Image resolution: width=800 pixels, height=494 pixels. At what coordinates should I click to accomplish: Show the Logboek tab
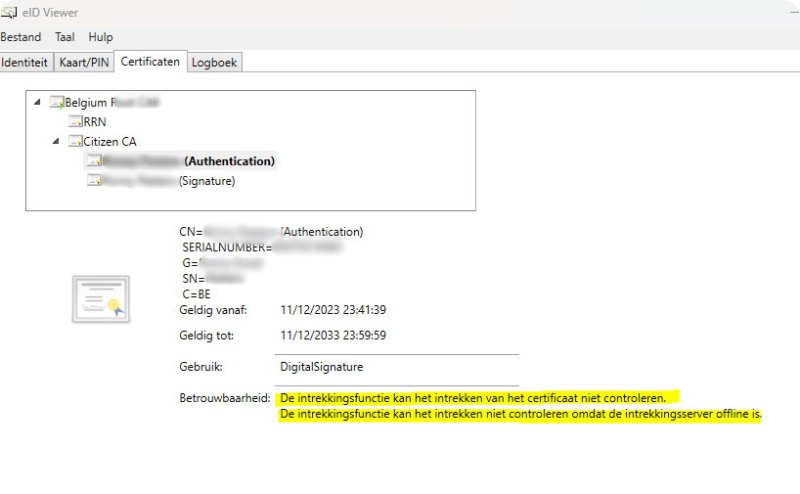click(x=215, y=62)
